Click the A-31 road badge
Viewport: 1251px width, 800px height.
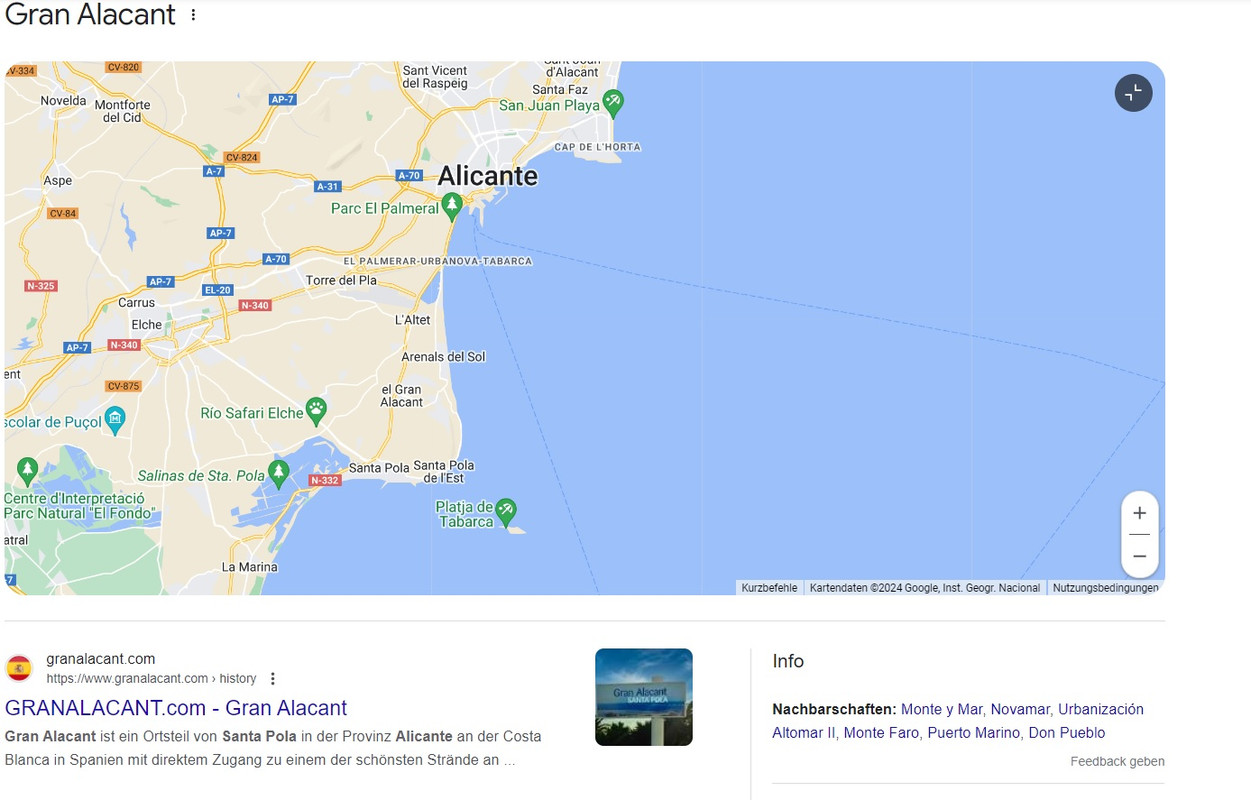(x=328, y=187)
